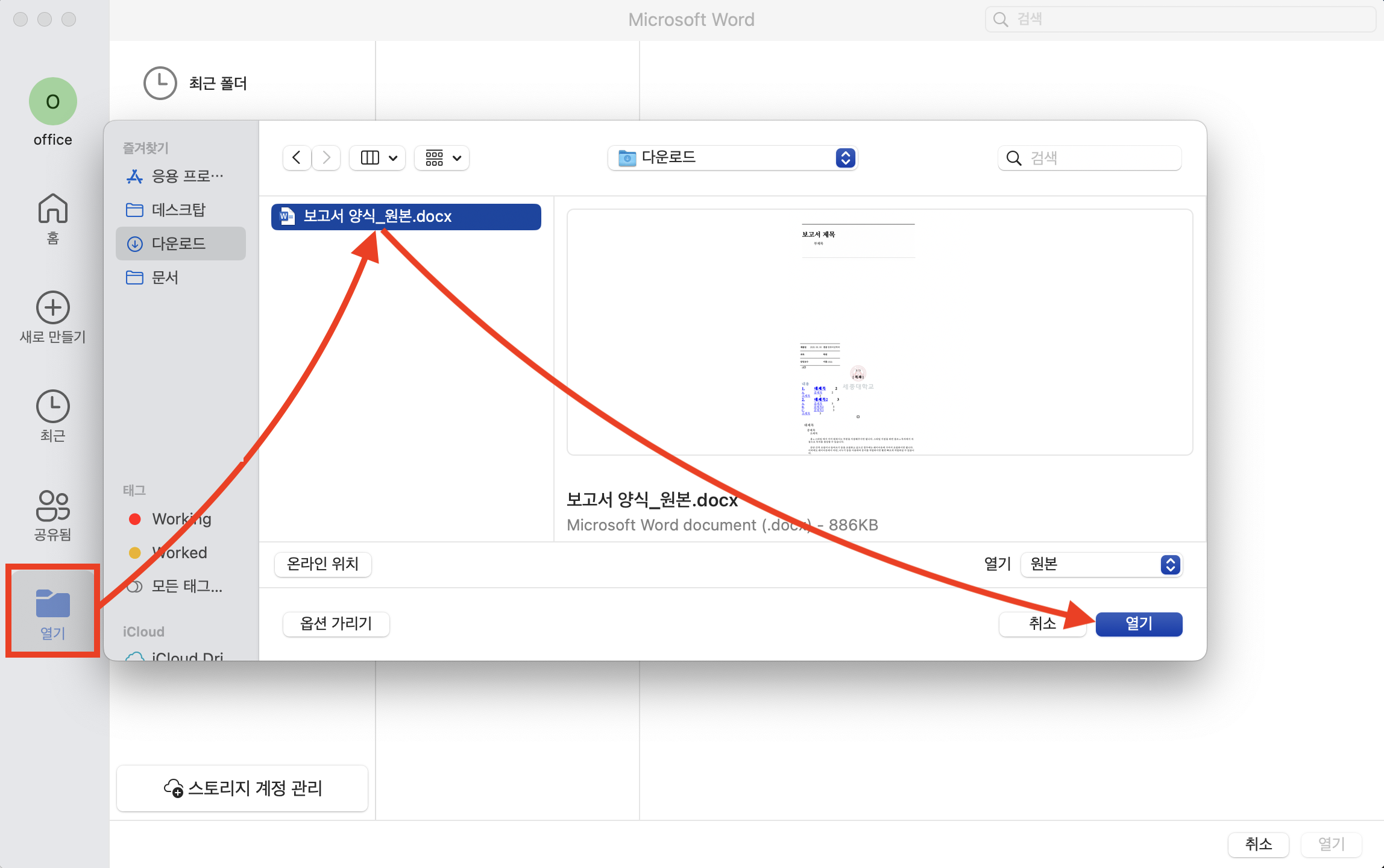Open the 최근 clock icon in sidebar

coord(53,406)
